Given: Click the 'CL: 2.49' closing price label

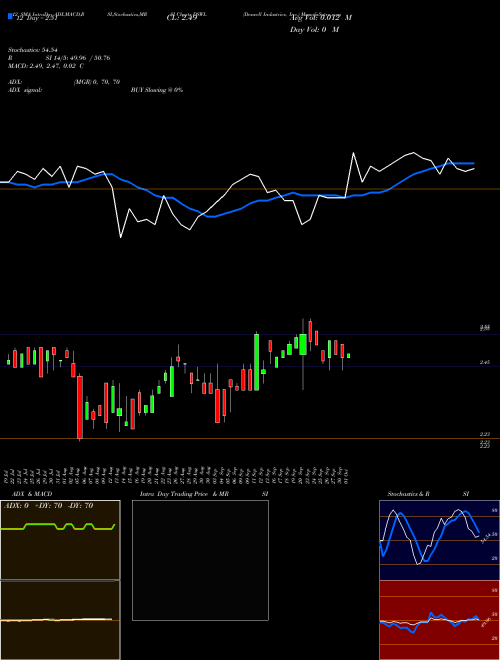Looking at the screenshot, I should pos(182,18).
